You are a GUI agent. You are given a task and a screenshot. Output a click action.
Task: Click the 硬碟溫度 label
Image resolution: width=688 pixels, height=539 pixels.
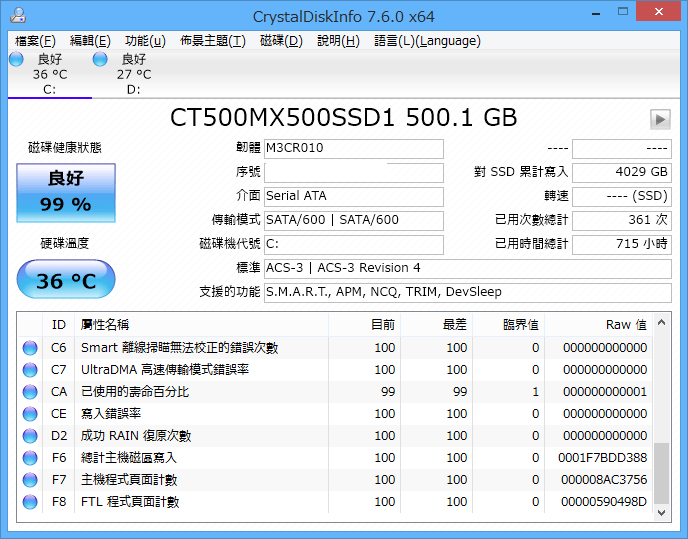[65, 243]
